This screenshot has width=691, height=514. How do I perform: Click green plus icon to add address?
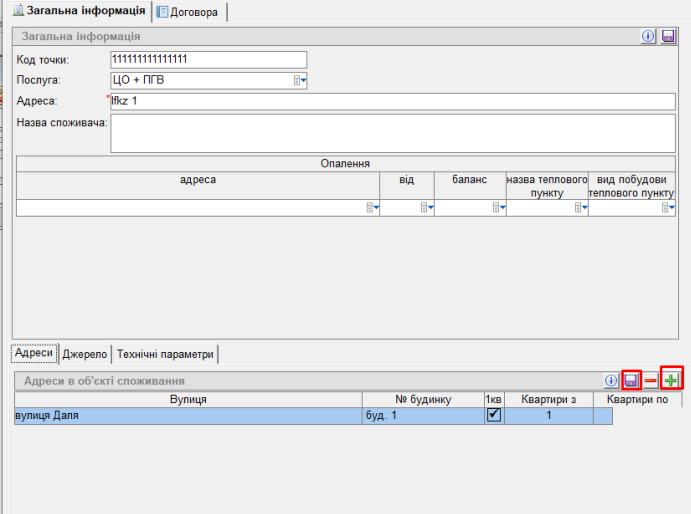pyautogui.click(x=671, y=380)
